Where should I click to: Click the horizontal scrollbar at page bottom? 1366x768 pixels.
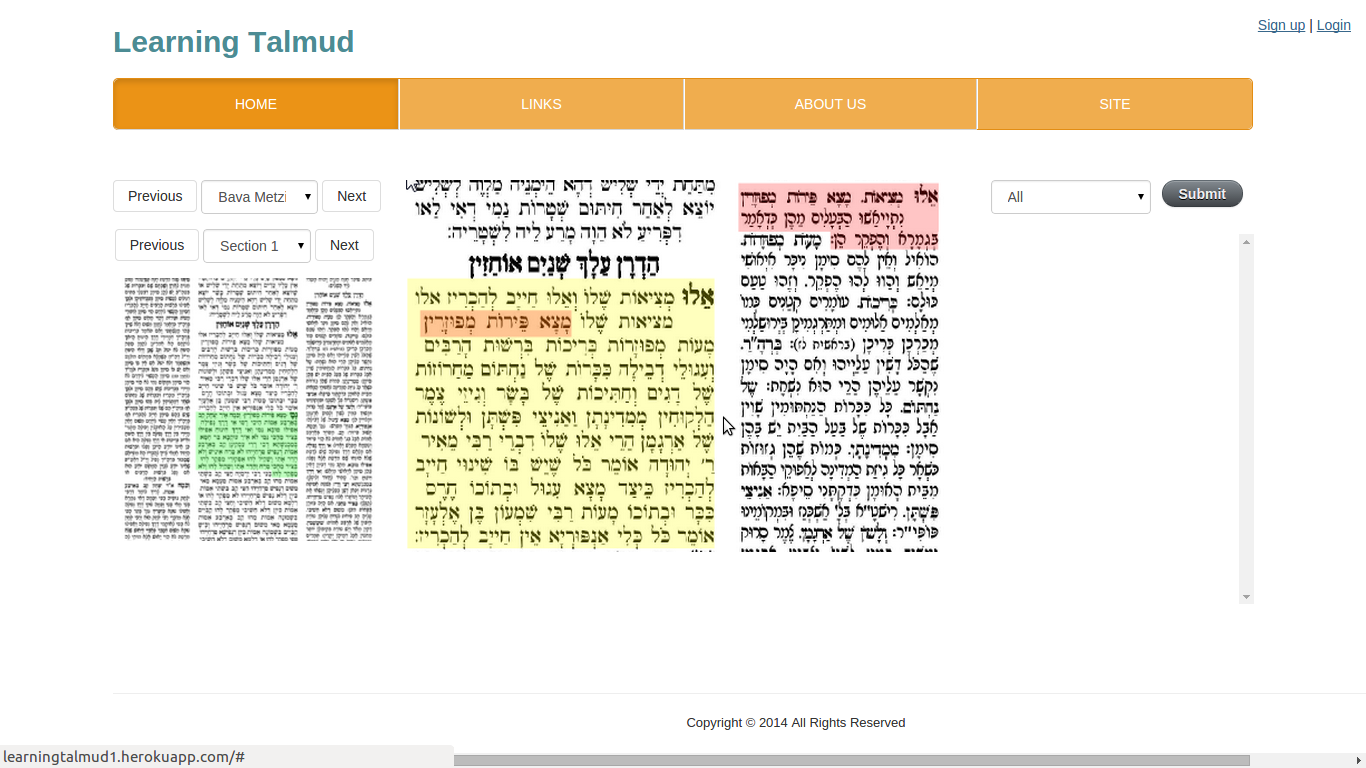point(852,760)
